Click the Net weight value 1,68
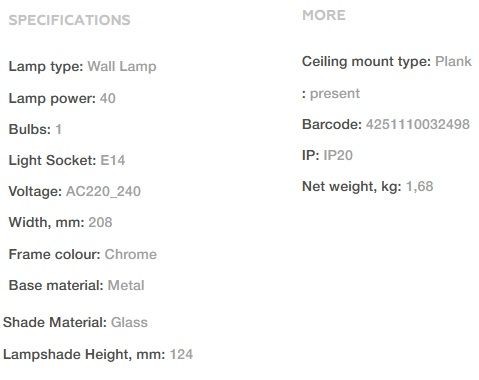Viewport: 479px width, 380px height. pyautogui.click(x=420, y=186)
